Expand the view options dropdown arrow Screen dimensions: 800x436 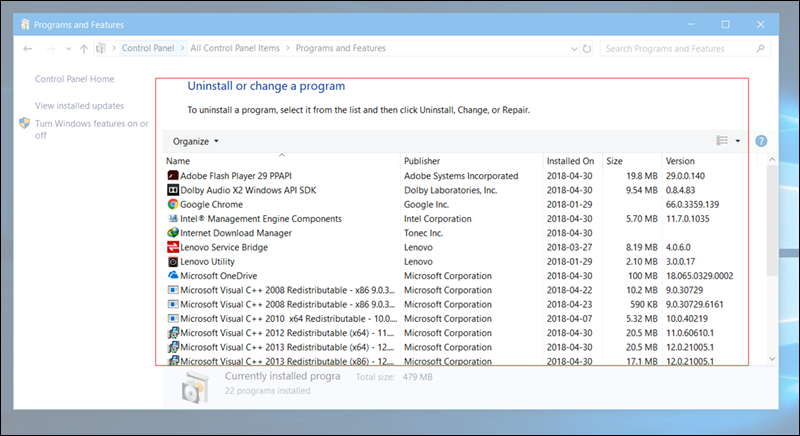coord(738,141)
